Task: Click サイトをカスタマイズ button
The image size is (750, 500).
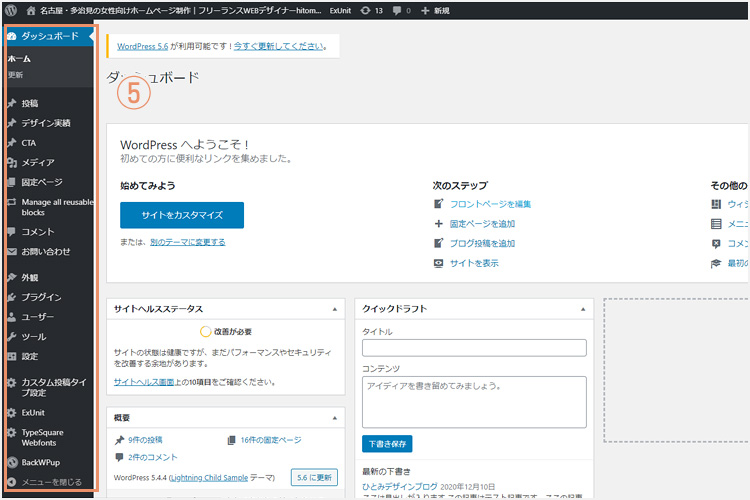Action: point(182,215)
